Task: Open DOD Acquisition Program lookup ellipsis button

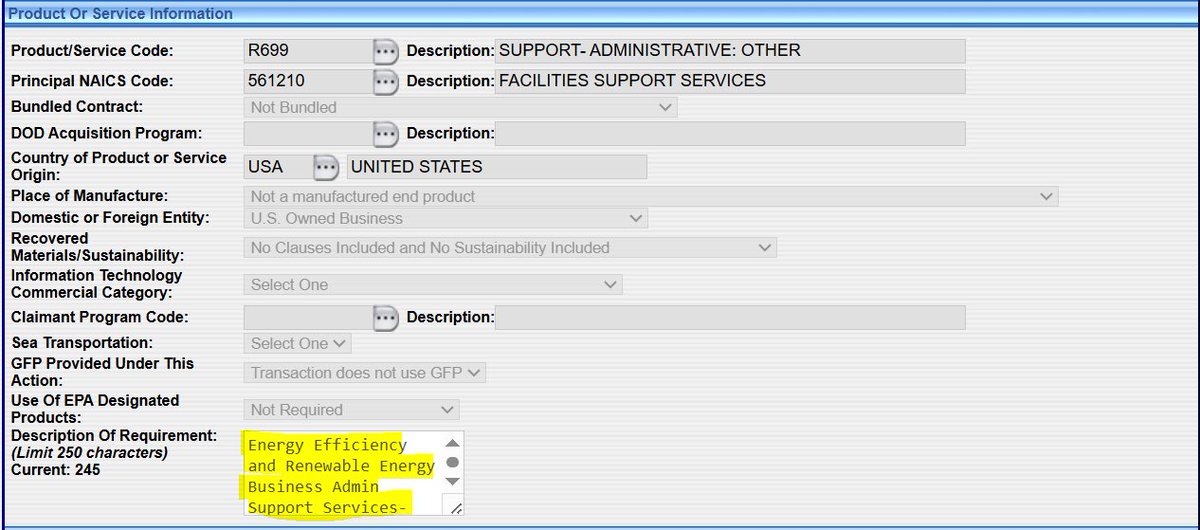Action: click(385, 134)
